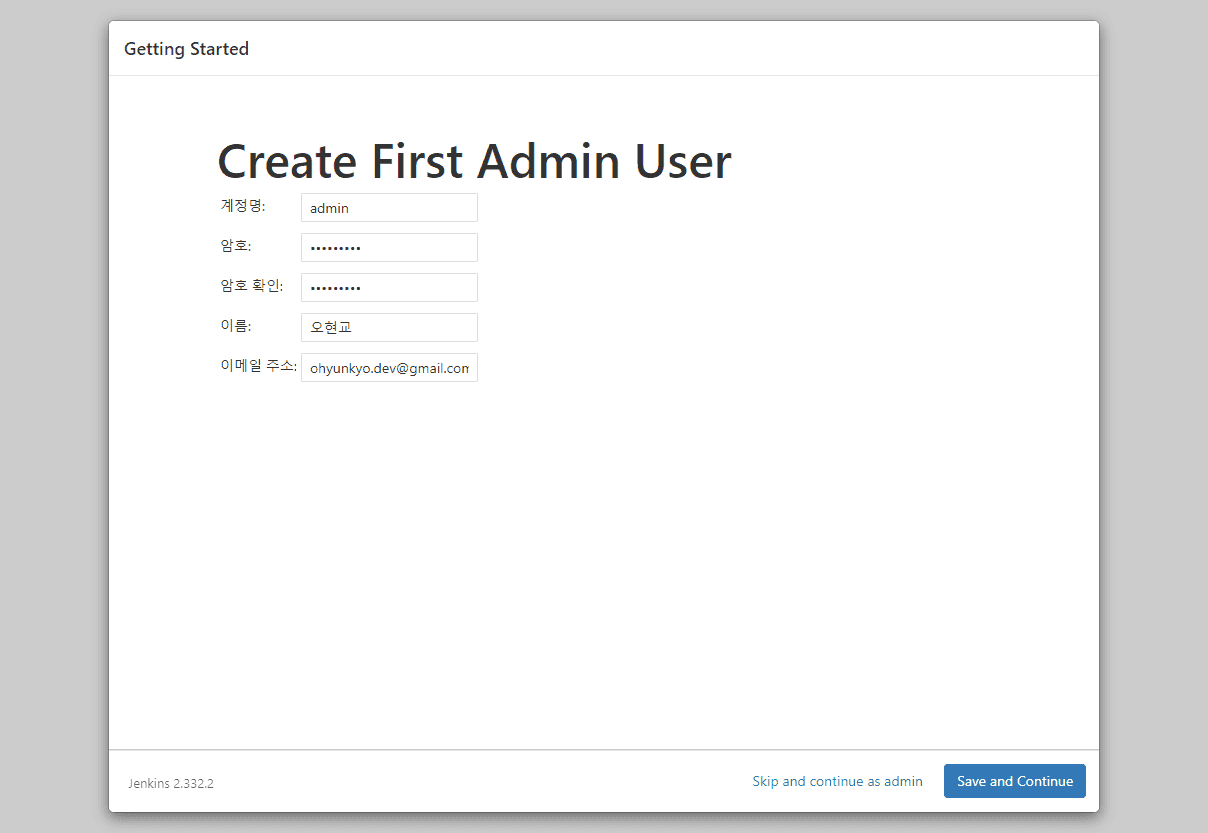Focus the 계정명 field containing admin

(x=389, y=208)
